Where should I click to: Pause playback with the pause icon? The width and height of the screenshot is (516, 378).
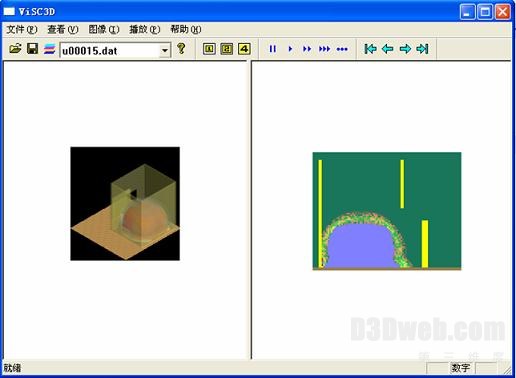click(x=273, y=49)
